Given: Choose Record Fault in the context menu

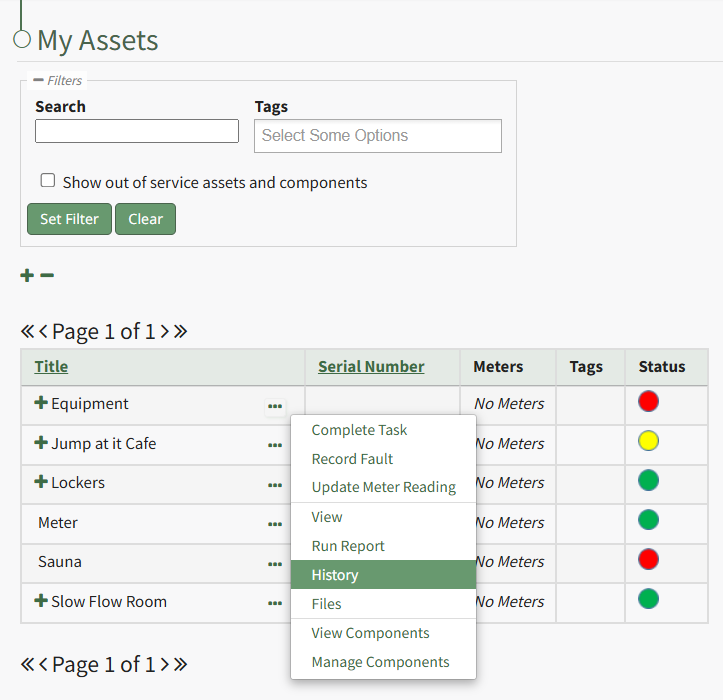Looking at the screenshot, I should 352,459.
